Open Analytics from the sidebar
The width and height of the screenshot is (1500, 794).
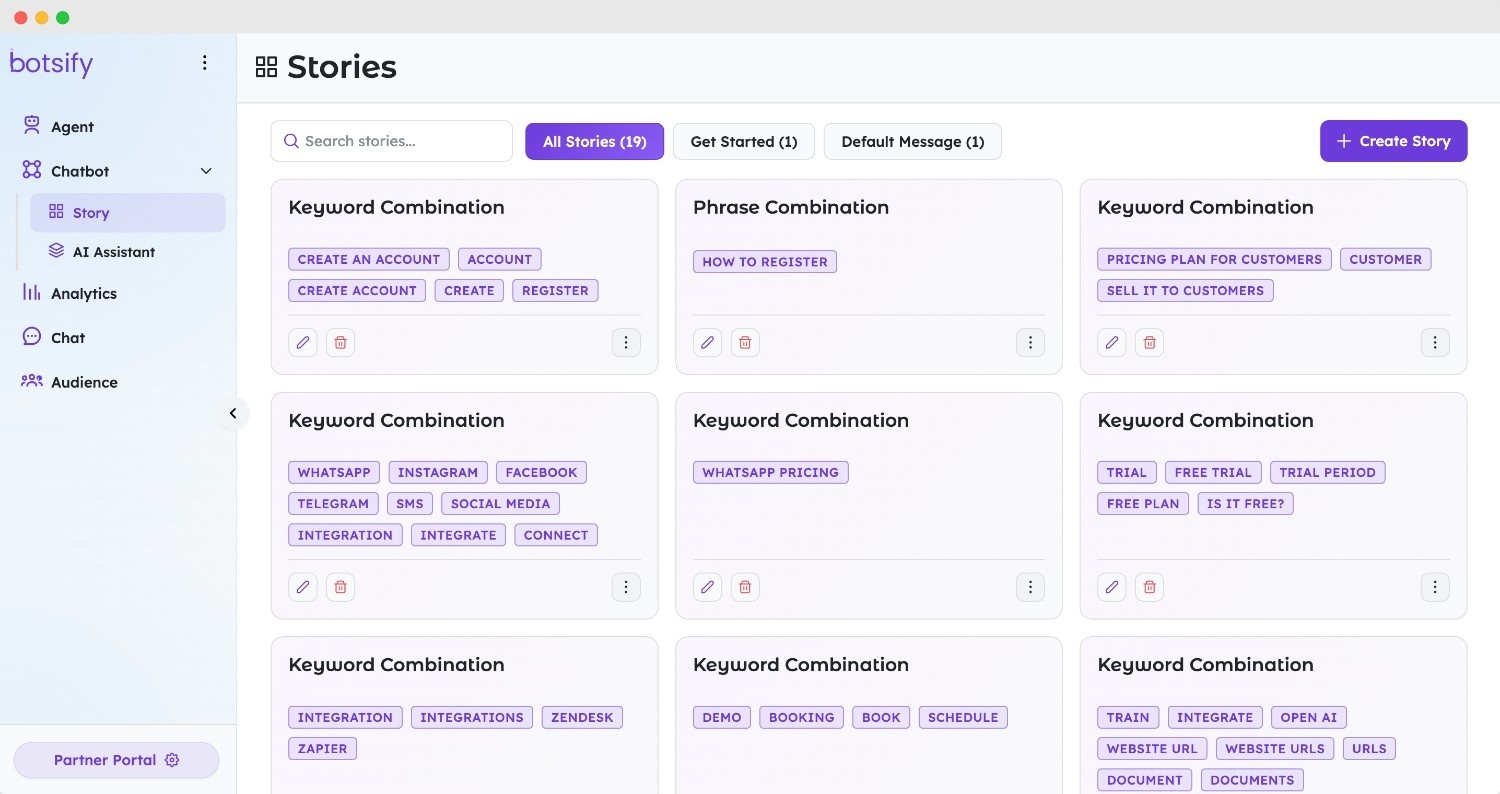point(84,294)
